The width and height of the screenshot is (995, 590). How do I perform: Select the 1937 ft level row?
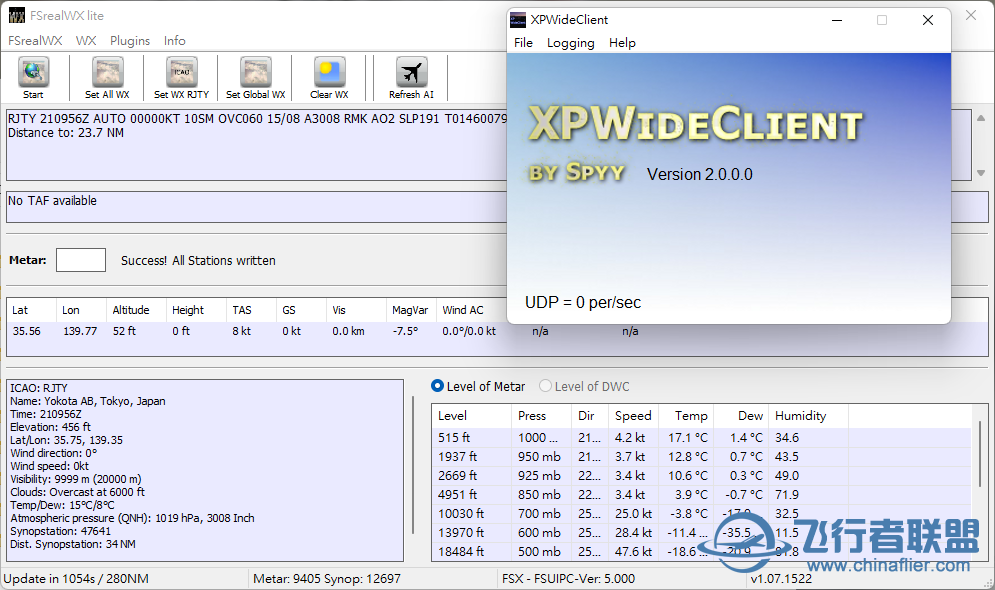point(702,457)
